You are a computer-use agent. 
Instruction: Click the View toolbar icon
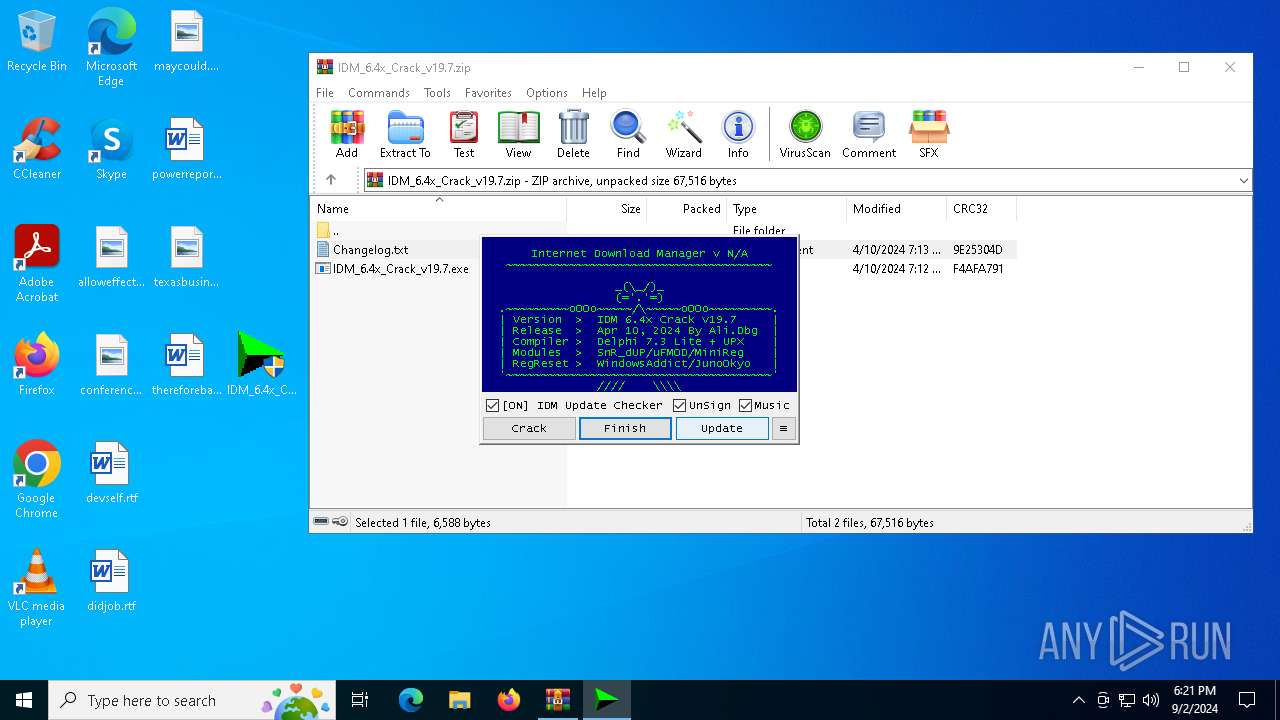518,135
